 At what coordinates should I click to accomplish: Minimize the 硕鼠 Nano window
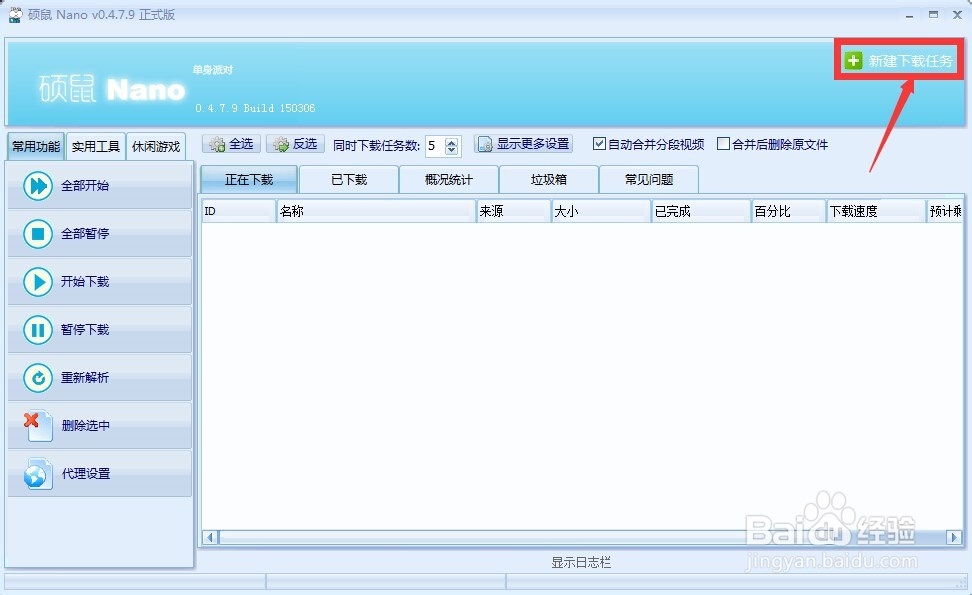point(909,15)
